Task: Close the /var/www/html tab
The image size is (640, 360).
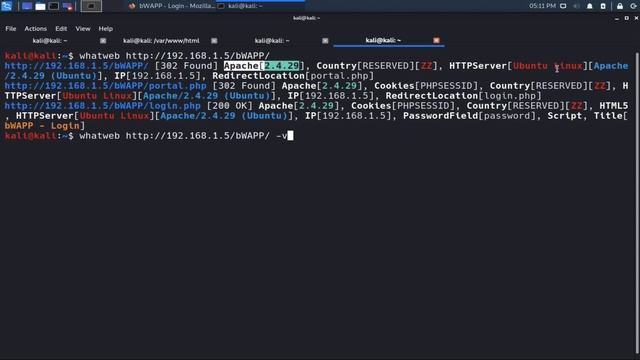Action: [214, 40]
